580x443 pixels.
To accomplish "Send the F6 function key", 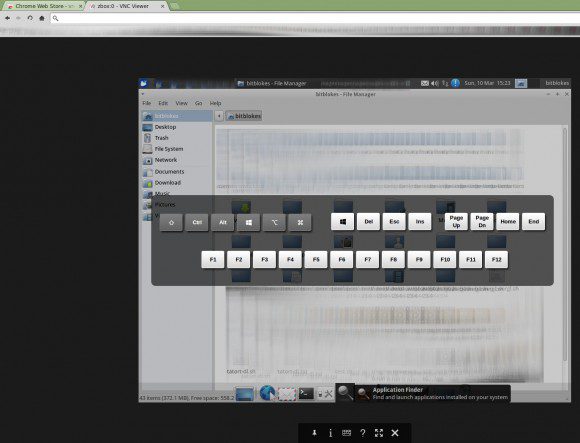I will point(342,260).
